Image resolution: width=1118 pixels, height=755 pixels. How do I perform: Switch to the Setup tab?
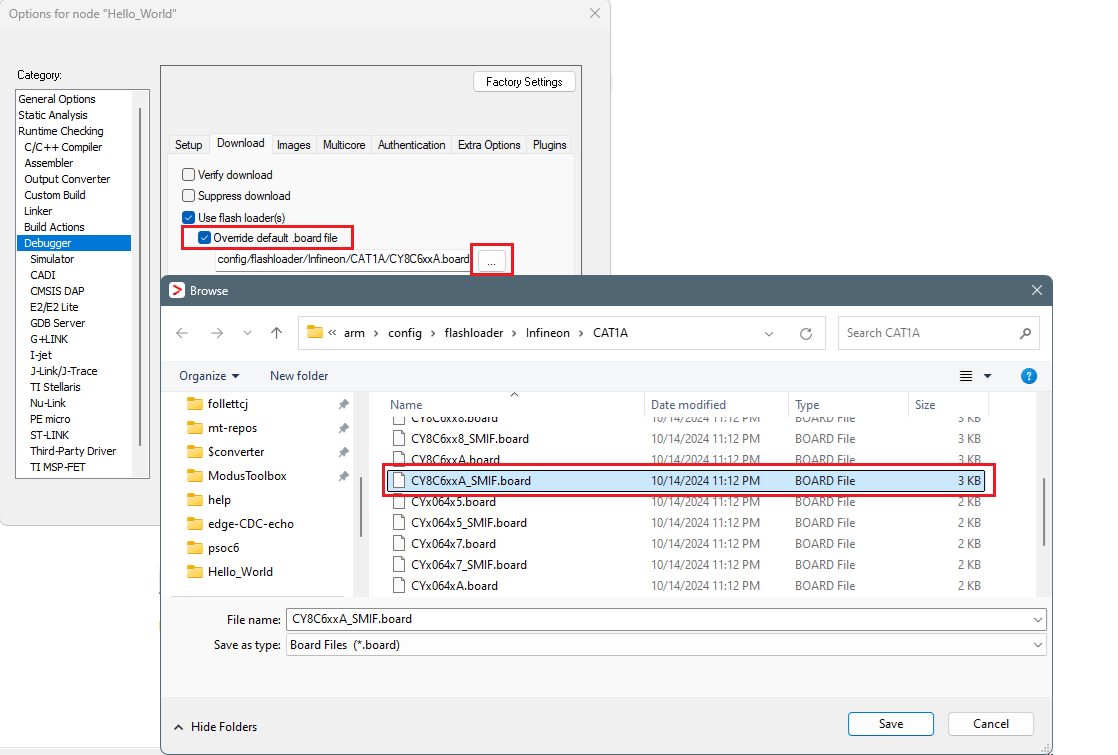188,145
